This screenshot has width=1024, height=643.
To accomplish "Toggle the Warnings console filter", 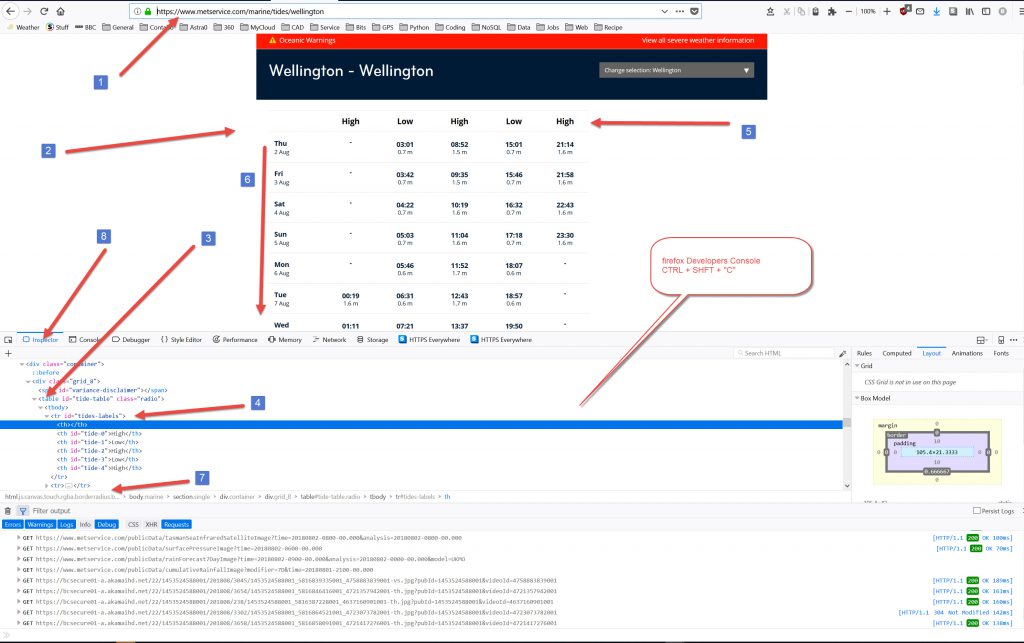I will click(x=41, y=524).
